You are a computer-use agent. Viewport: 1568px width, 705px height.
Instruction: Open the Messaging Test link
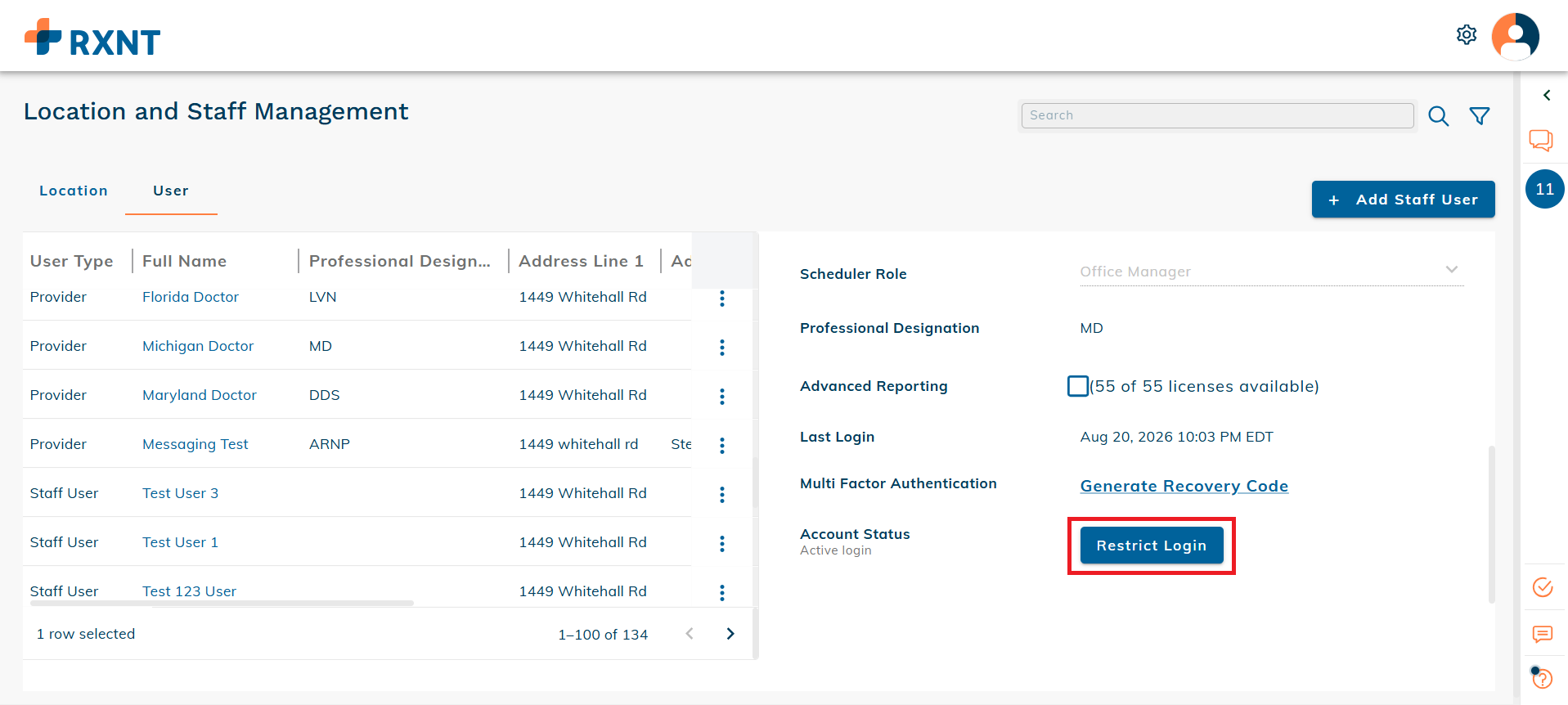(195, 444)
